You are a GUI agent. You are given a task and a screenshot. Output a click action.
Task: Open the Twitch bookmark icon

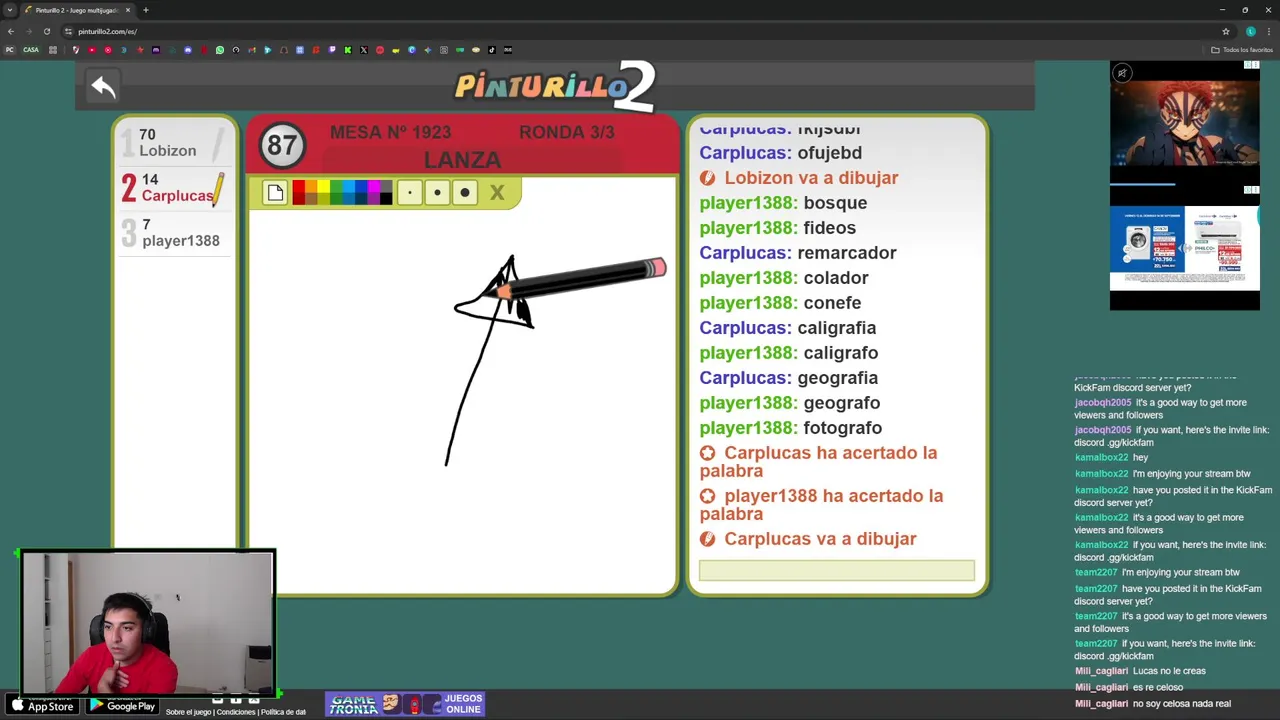[x=332, y=50]
